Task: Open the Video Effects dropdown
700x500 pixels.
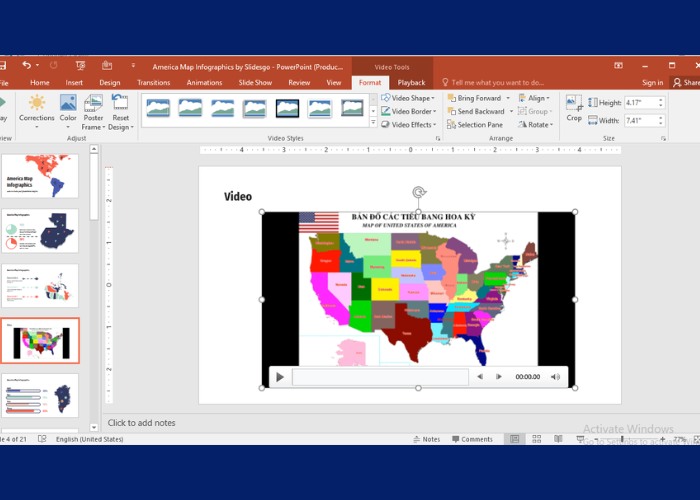Action: click(x=408, y=125)
